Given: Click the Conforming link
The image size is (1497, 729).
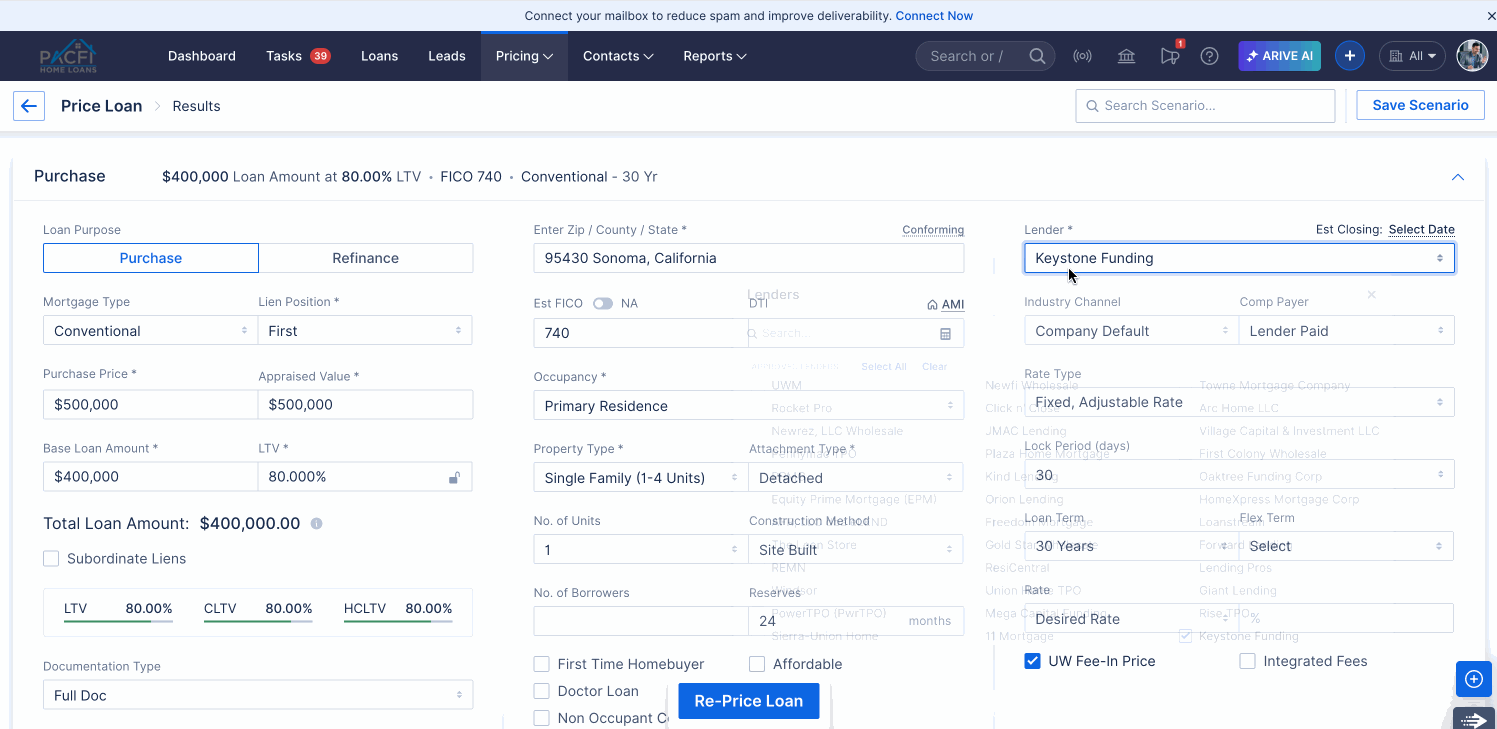Looking at the screenshot, I should [x=933, y=229].
